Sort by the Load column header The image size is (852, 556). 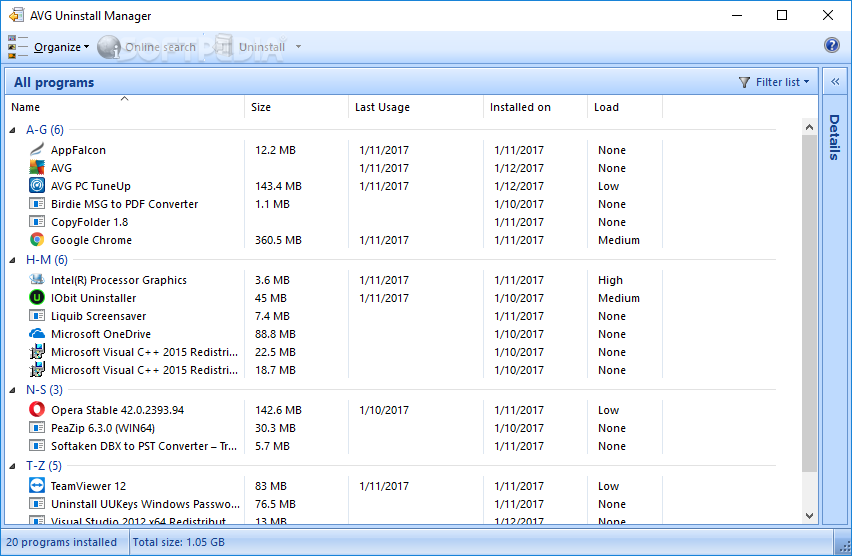[625, 107]
